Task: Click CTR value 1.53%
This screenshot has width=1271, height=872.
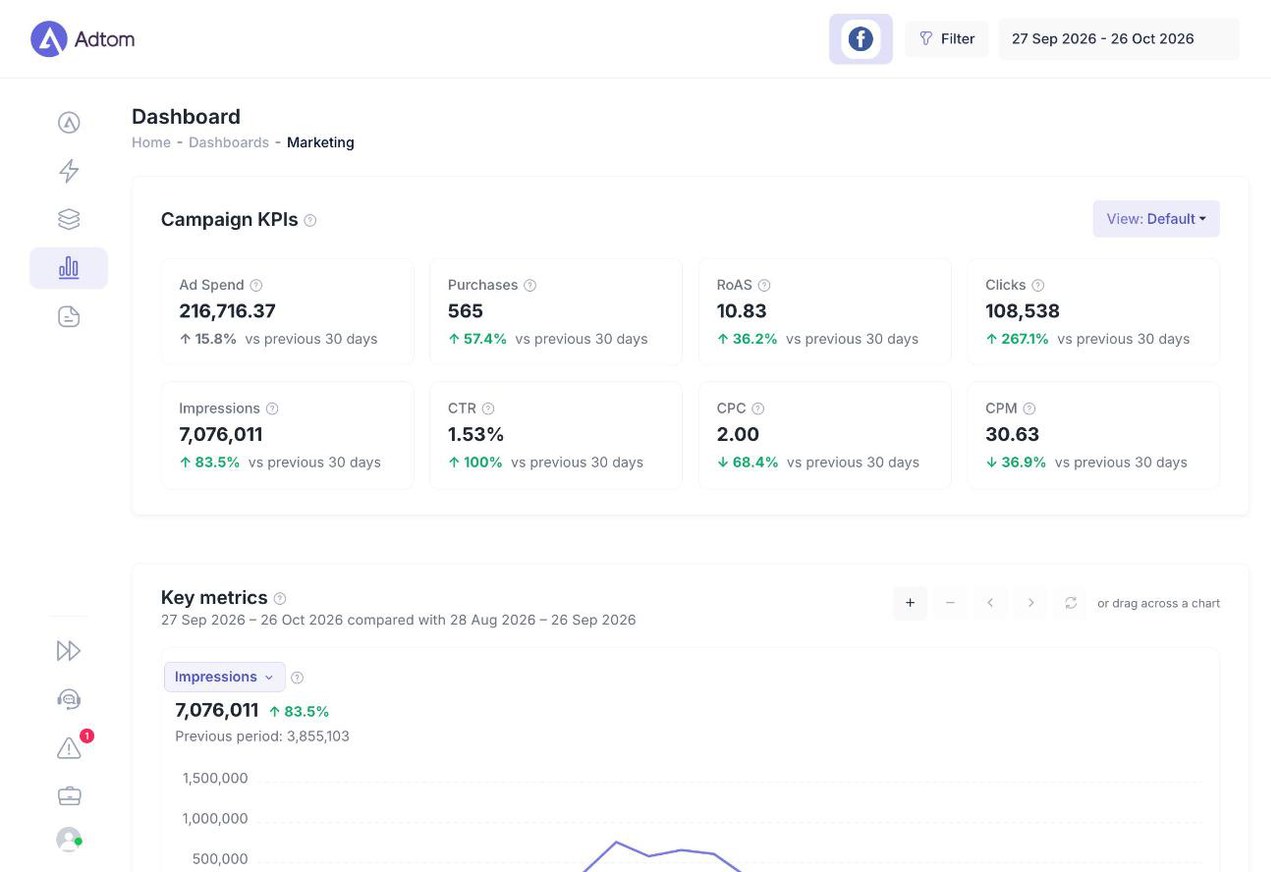Action: click(476, 435)
